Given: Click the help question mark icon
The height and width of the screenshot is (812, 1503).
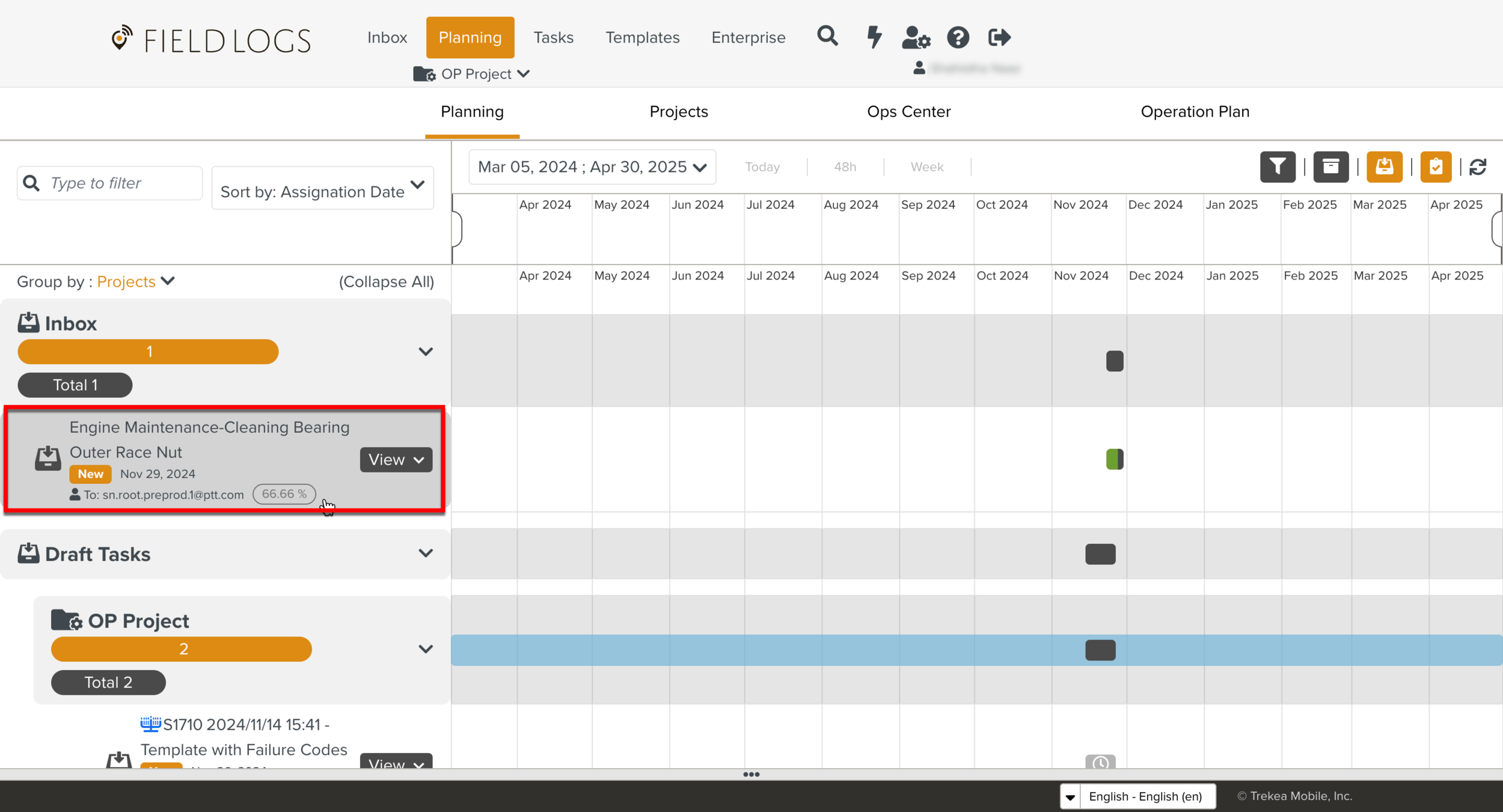Looking at the screenshot, I should click(958, 37).
